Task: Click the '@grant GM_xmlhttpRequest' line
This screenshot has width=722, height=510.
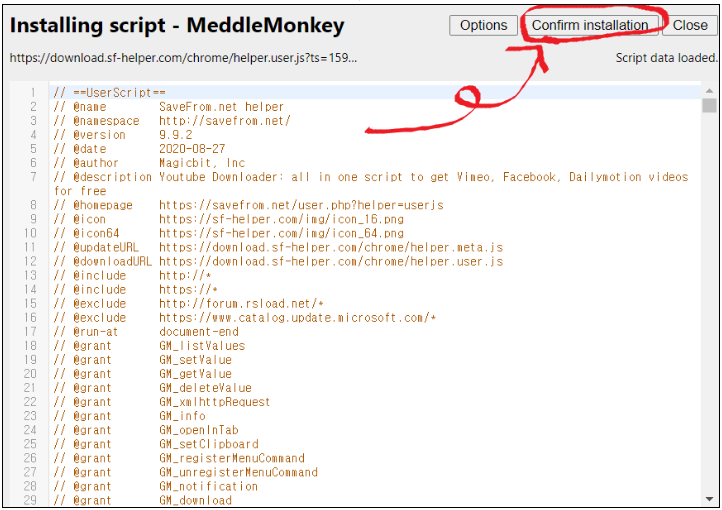Action: click(162, 402)
